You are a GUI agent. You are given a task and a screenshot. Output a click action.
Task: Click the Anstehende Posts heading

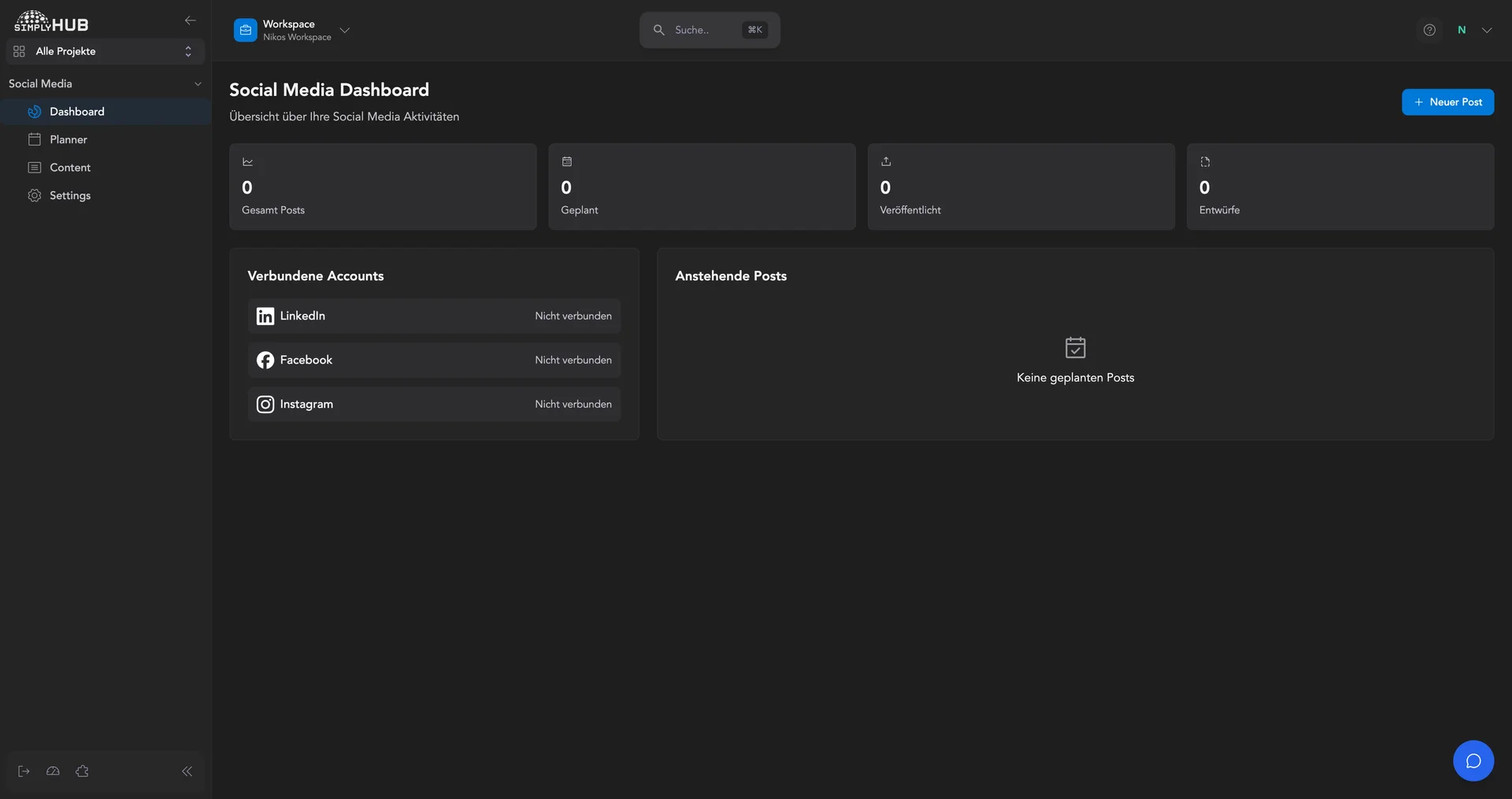coord(731,276)
